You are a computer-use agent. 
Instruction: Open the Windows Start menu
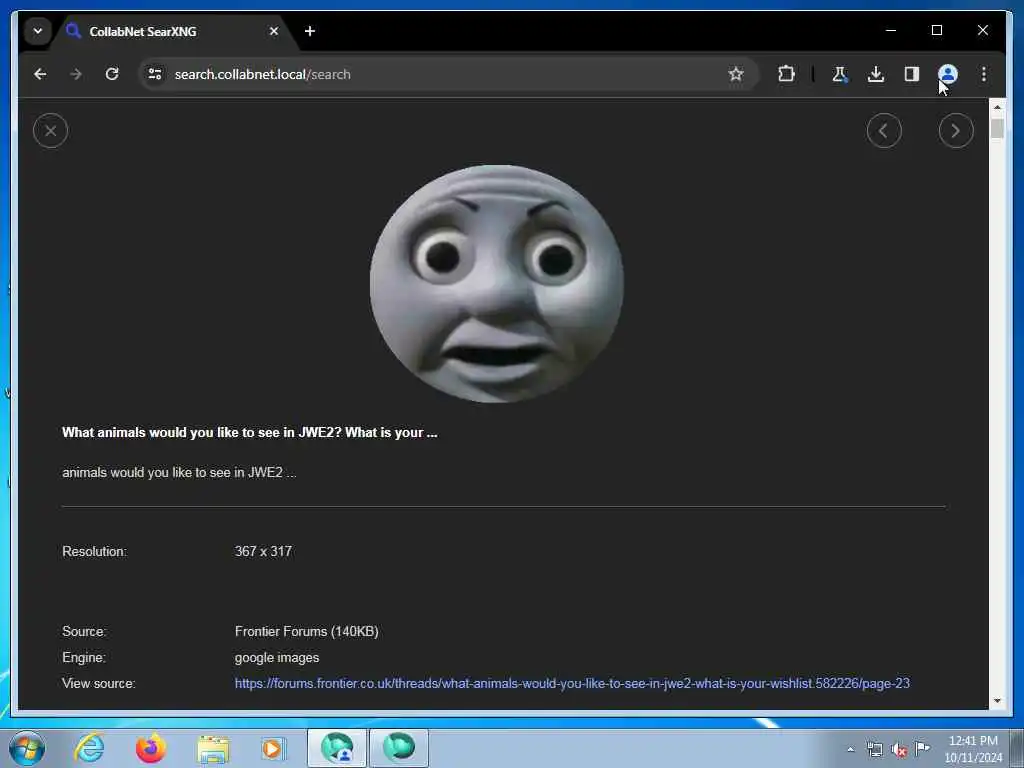27,748
